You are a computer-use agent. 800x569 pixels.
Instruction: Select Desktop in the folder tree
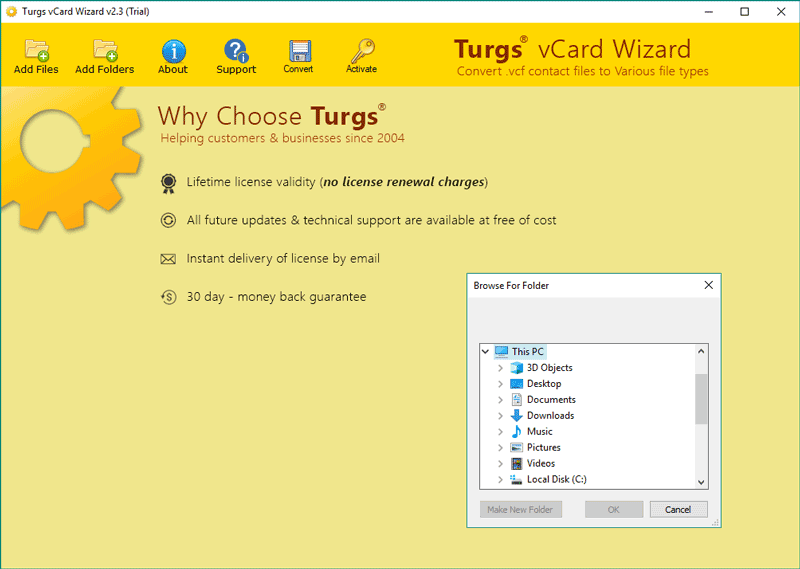[x=544, y=384]
